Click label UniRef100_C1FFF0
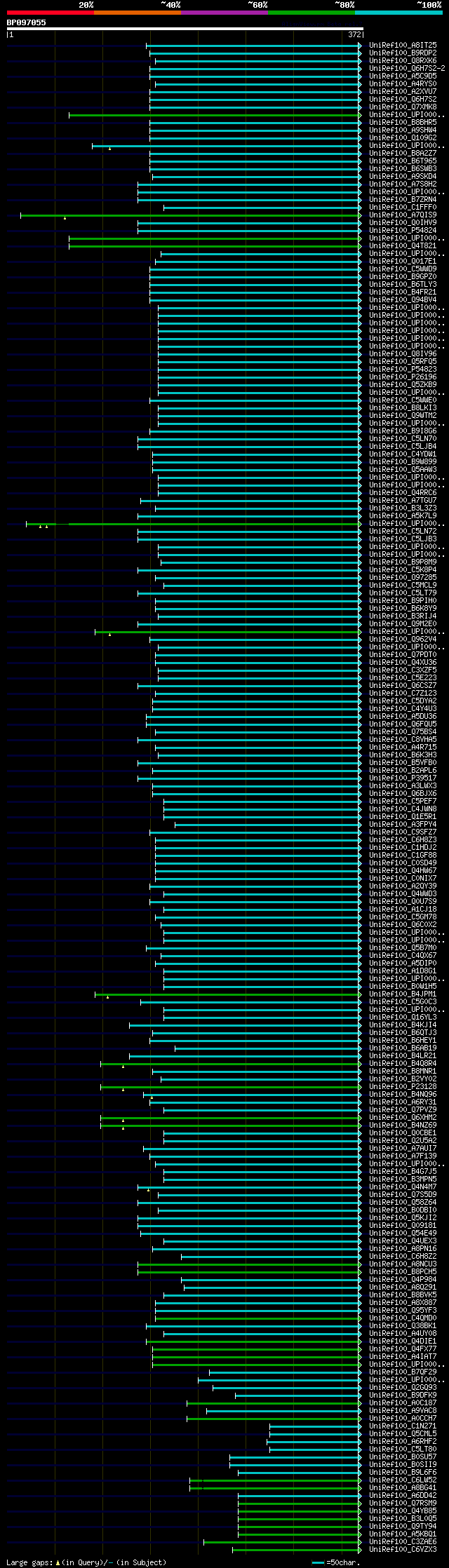 tap(403, 207)
